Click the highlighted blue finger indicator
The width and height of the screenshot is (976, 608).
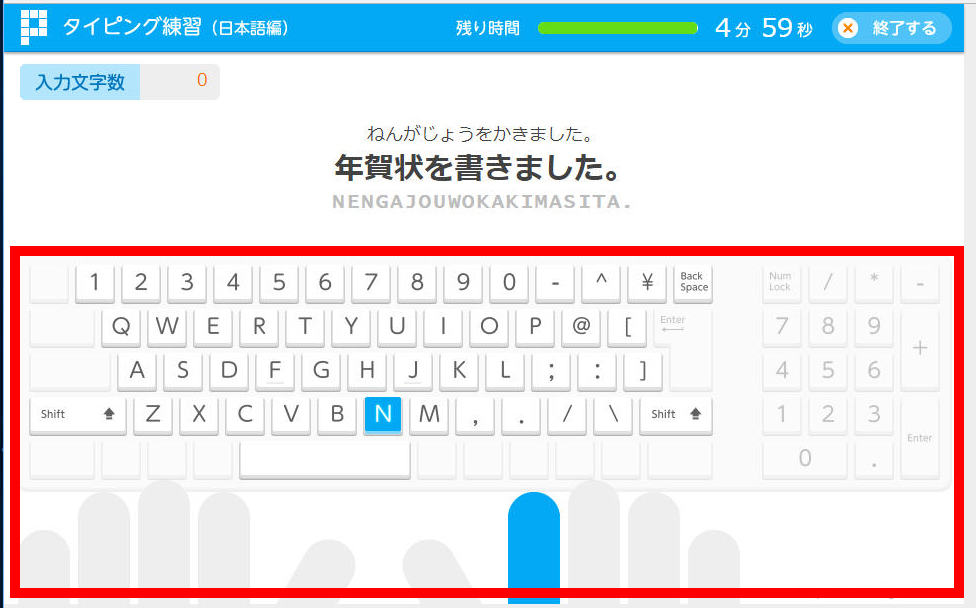(533, 548)
